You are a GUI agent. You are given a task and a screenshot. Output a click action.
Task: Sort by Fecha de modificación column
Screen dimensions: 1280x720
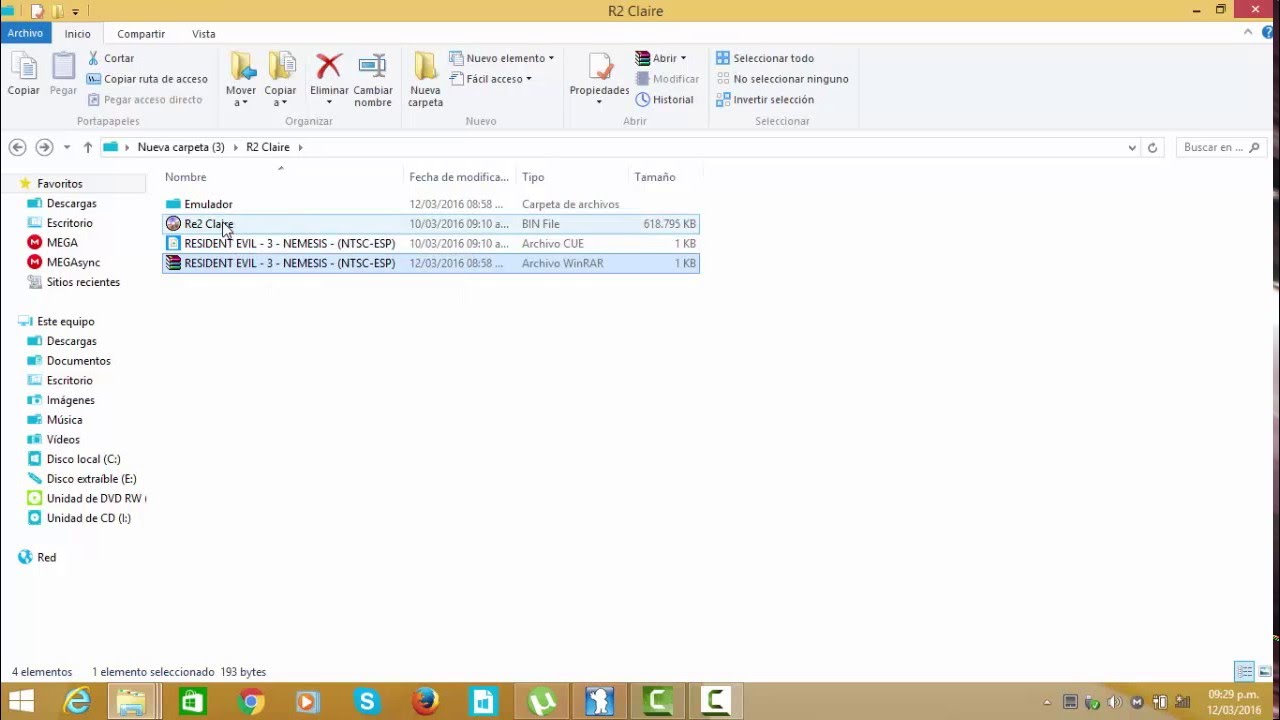point(460,177)
